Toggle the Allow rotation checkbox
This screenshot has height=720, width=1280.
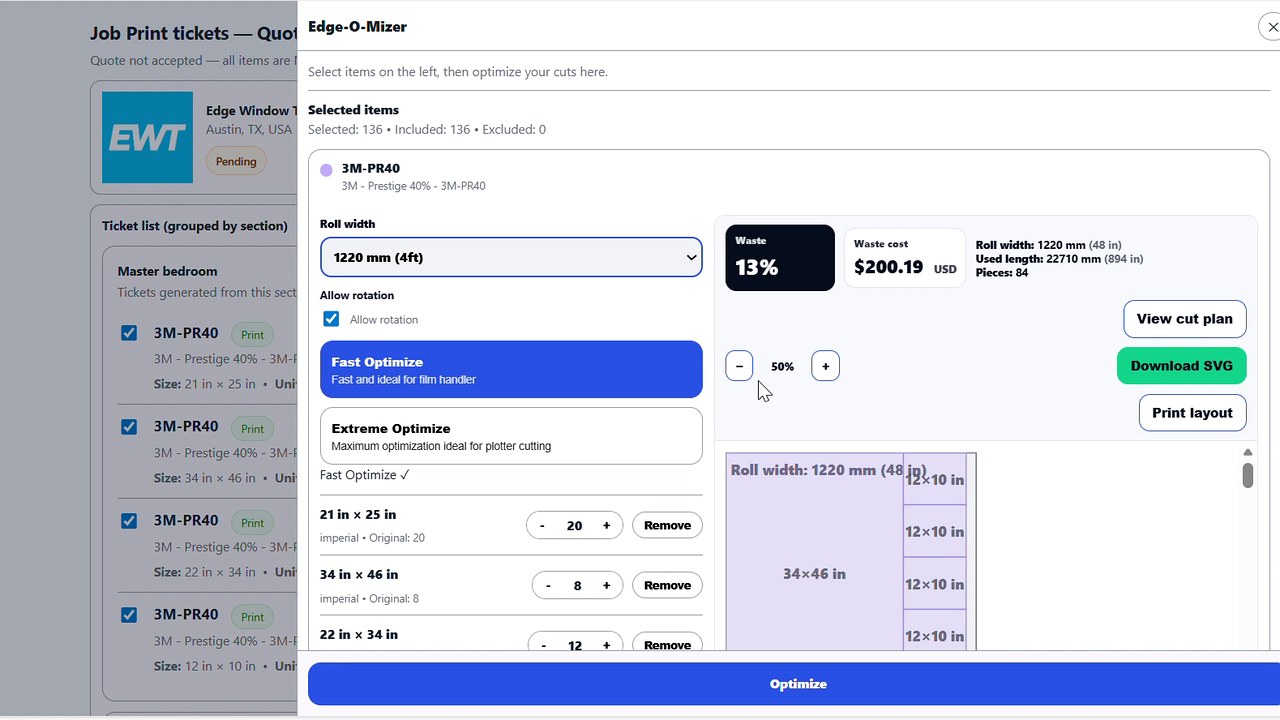coord(331,319)
